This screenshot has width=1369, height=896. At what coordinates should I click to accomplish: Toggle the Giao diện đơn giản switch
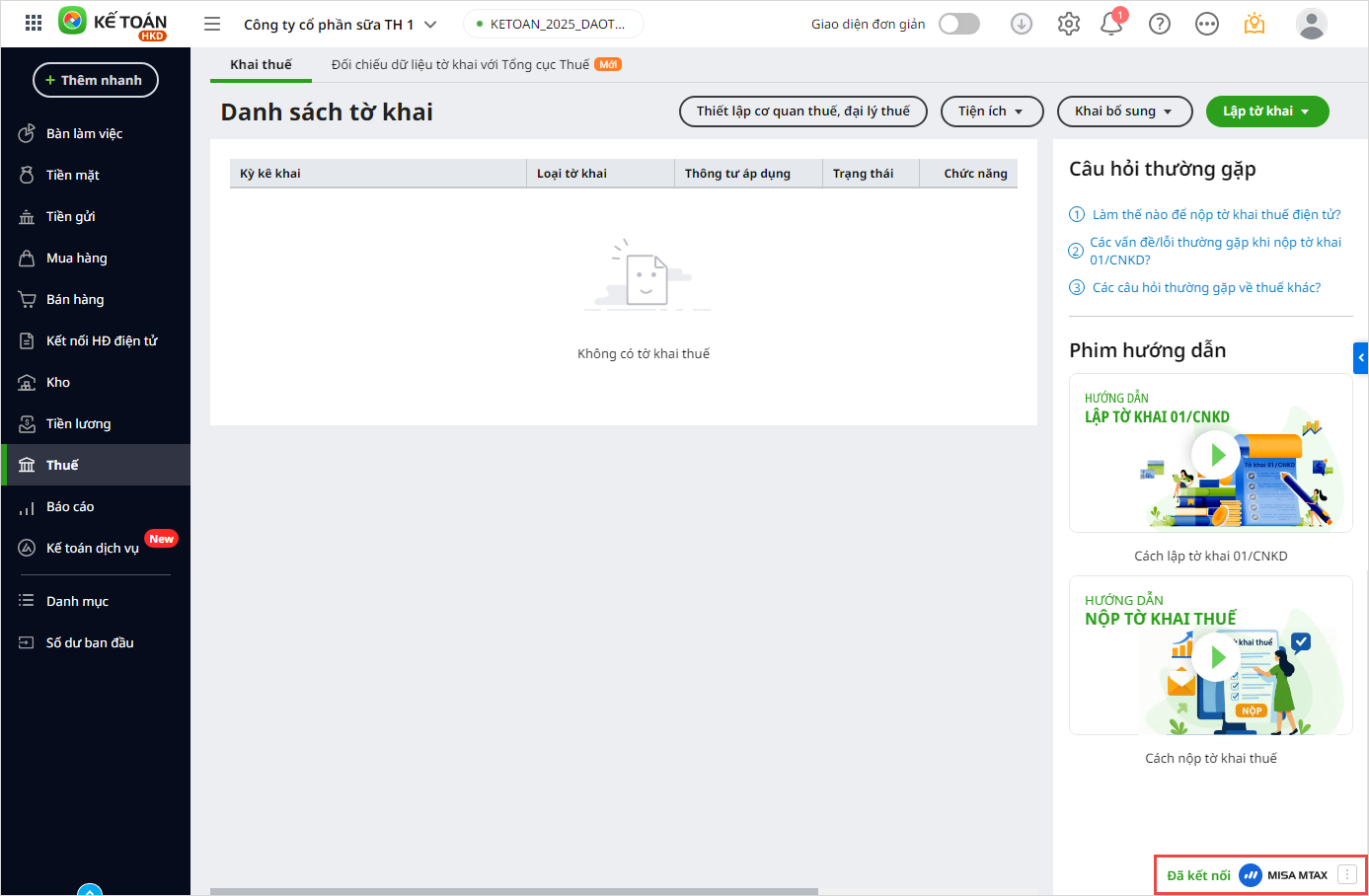click(958, 24)
